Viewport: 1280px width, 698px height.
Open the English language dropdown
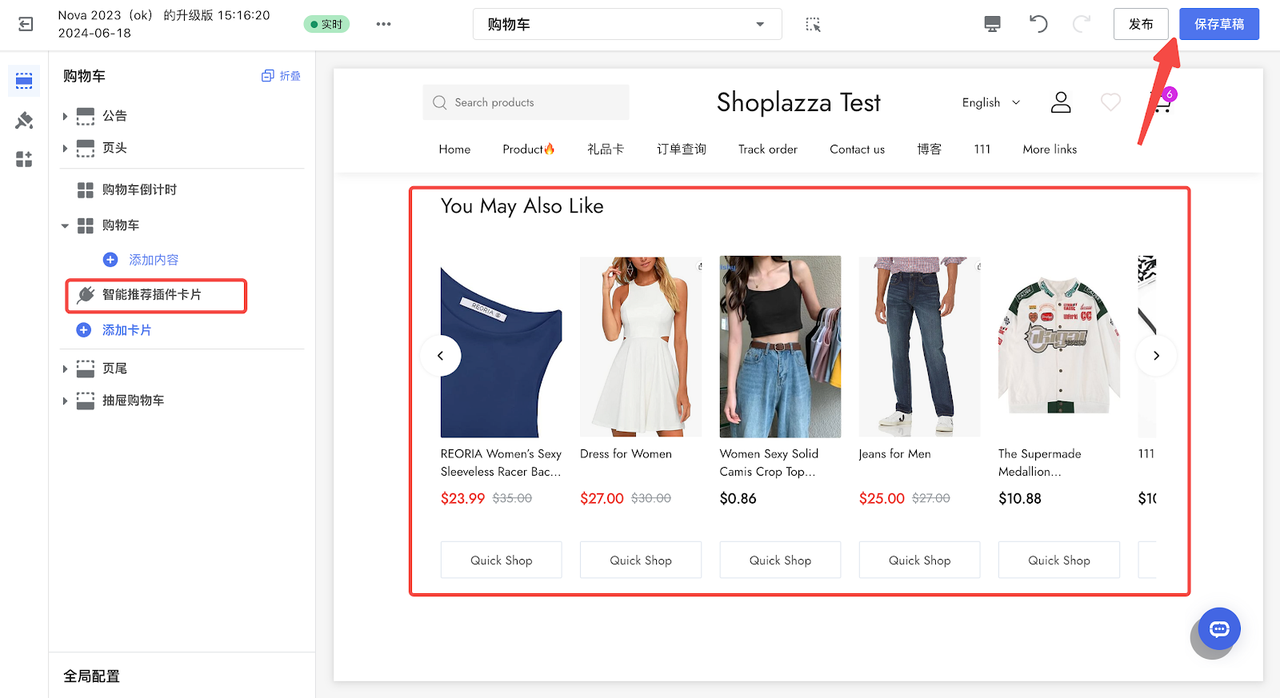click(990, 102)
